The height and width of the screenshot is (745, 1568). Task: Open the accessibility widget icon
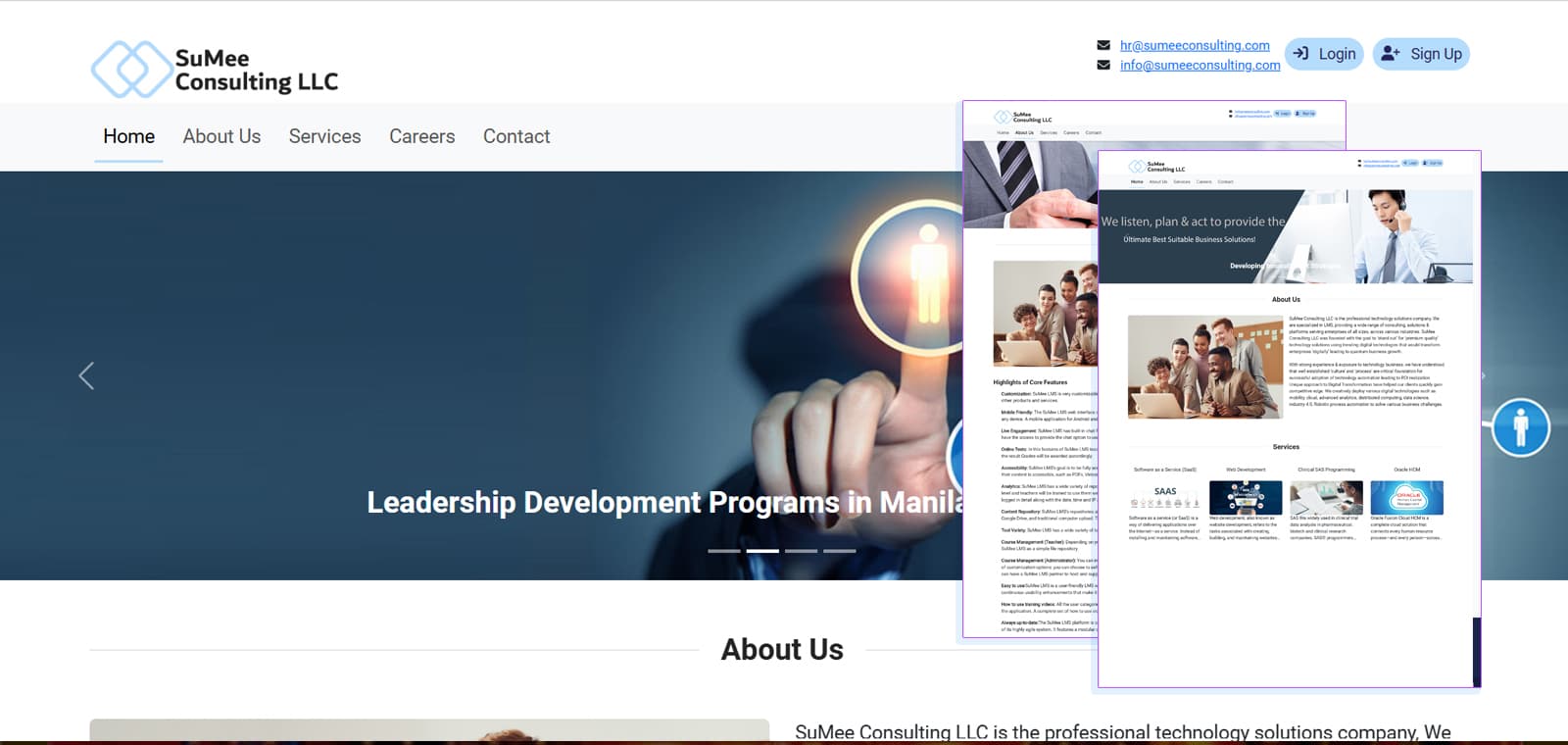1521,428
